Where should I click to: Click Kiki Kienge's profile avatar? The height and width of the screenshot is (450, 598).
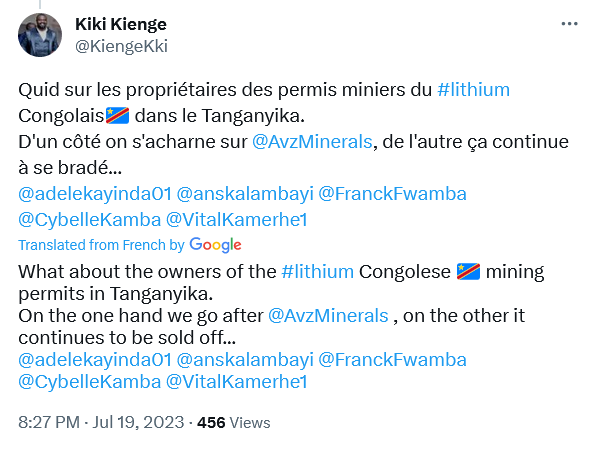click(x=40, y=35)
